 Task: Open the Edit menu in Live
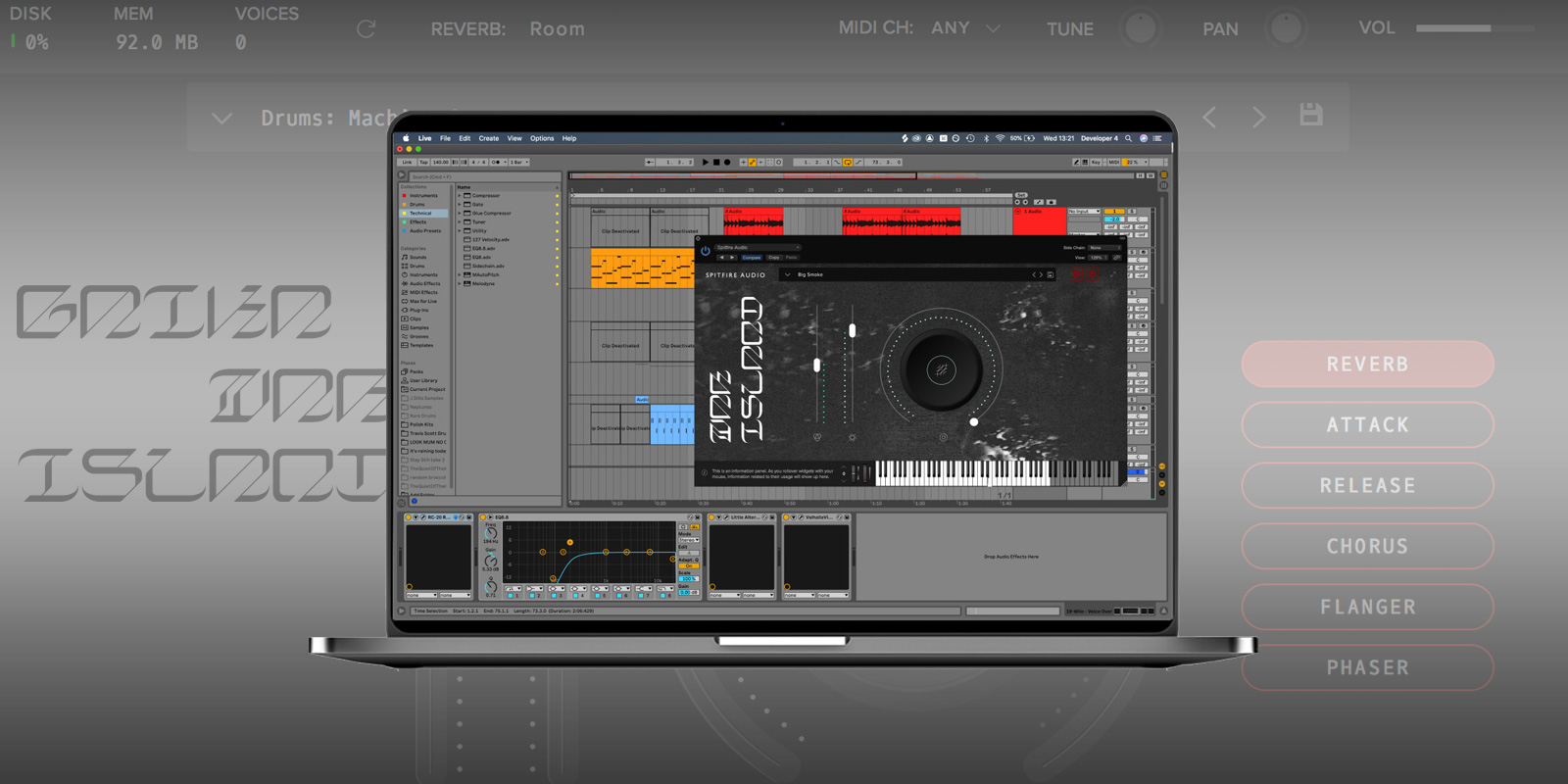click(x=465, y=138)
